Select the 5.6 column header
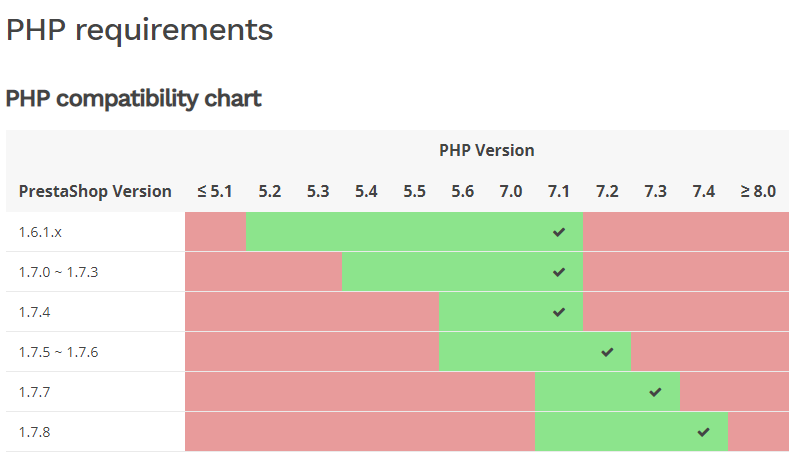The width and height of the screenshot is (798, 459). [x=463, y=191]
